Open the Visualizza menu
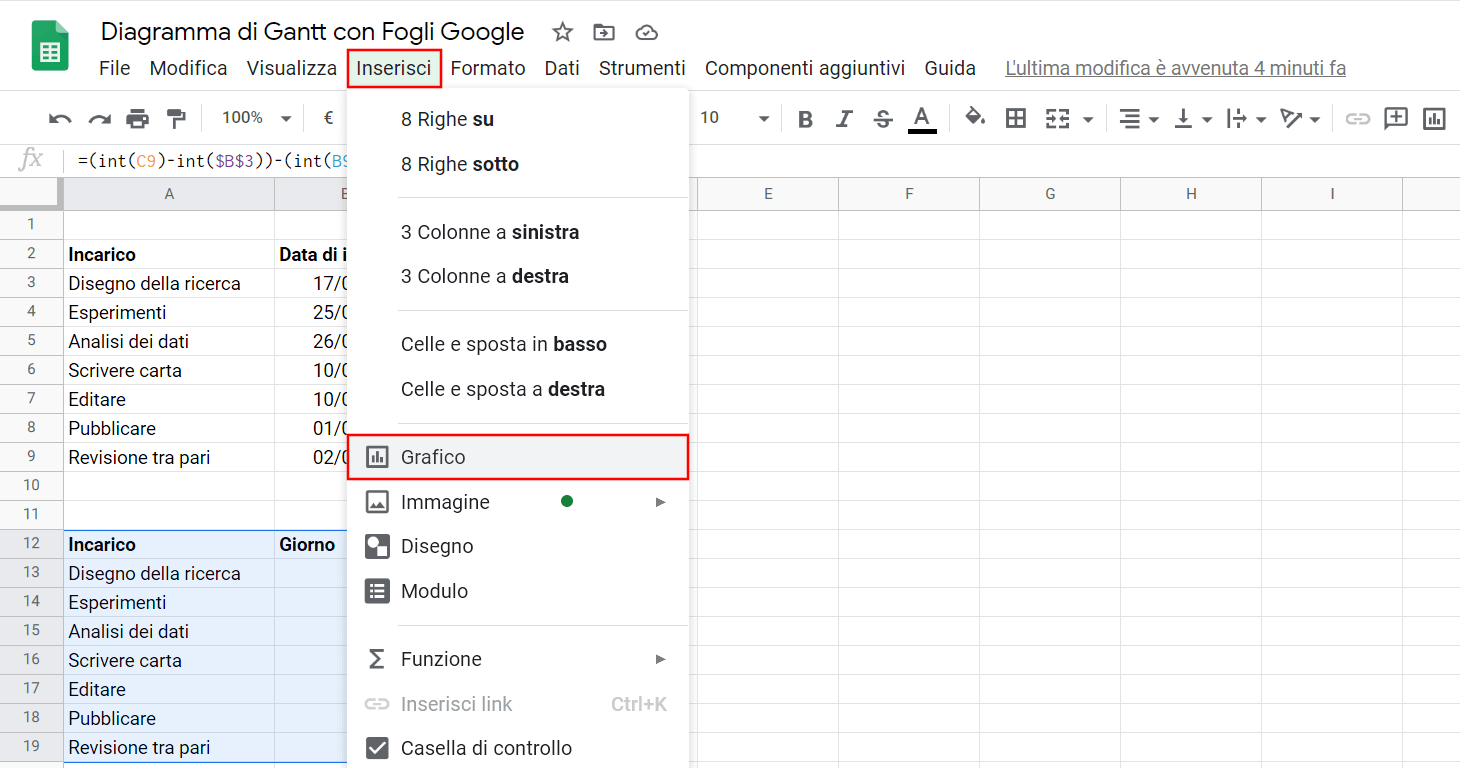This screenshot has width=1460, height=768. [x=292, y=68]
